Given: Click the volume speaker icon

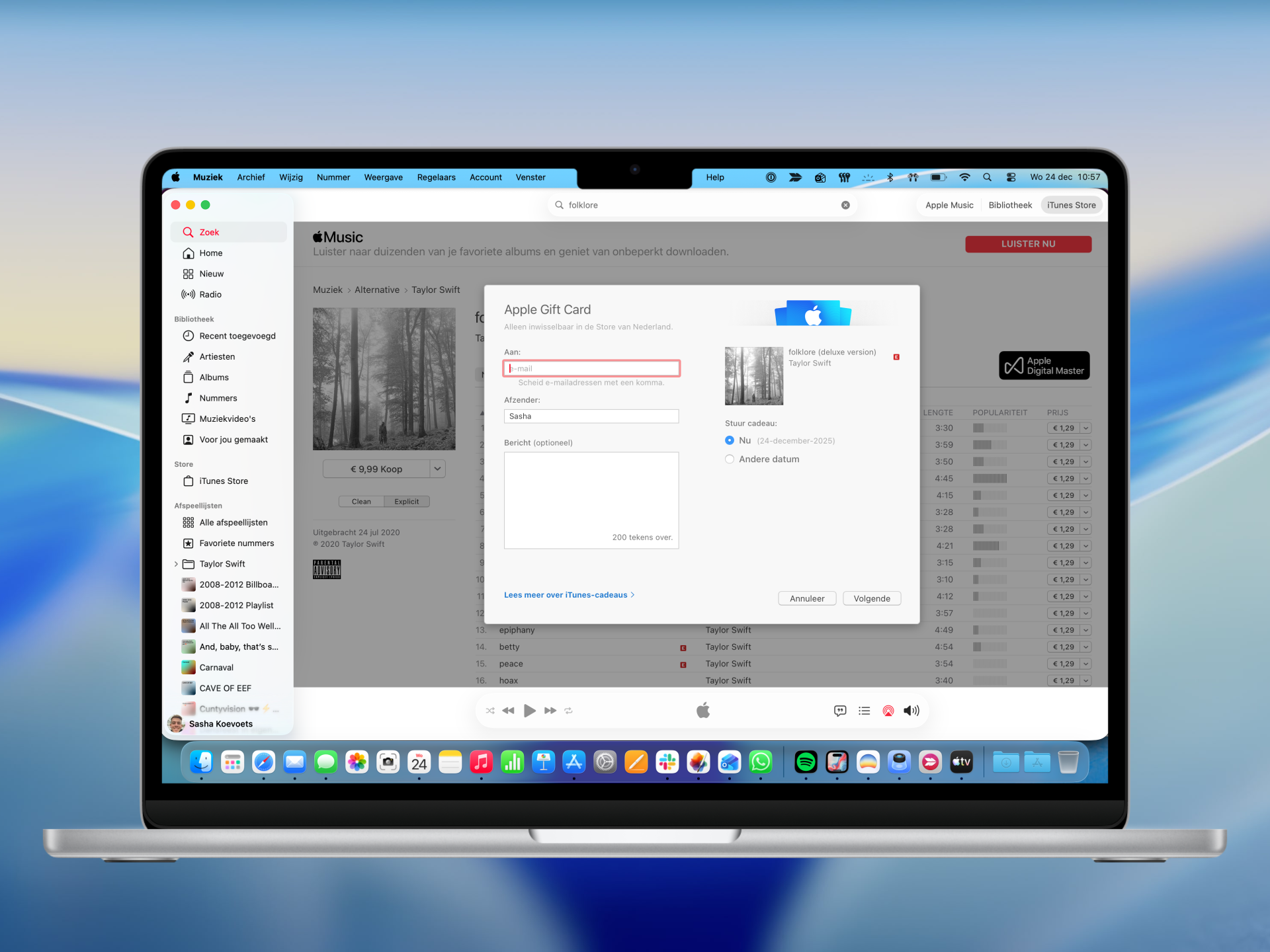Looking at the screenshot, I should coord(911,711).
